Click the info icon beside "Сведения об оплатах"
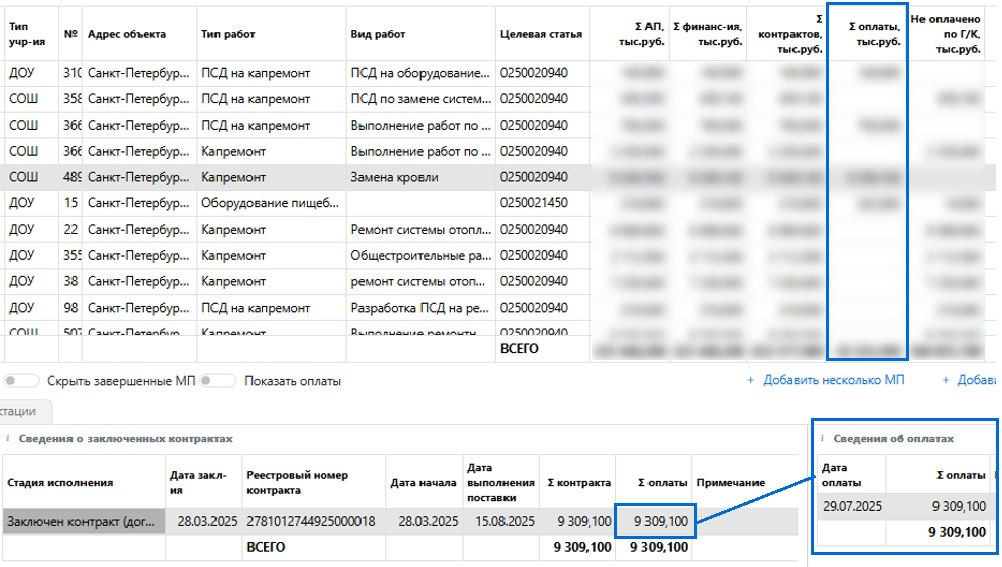Viewport: 1002px width, 567px height. 823,438
